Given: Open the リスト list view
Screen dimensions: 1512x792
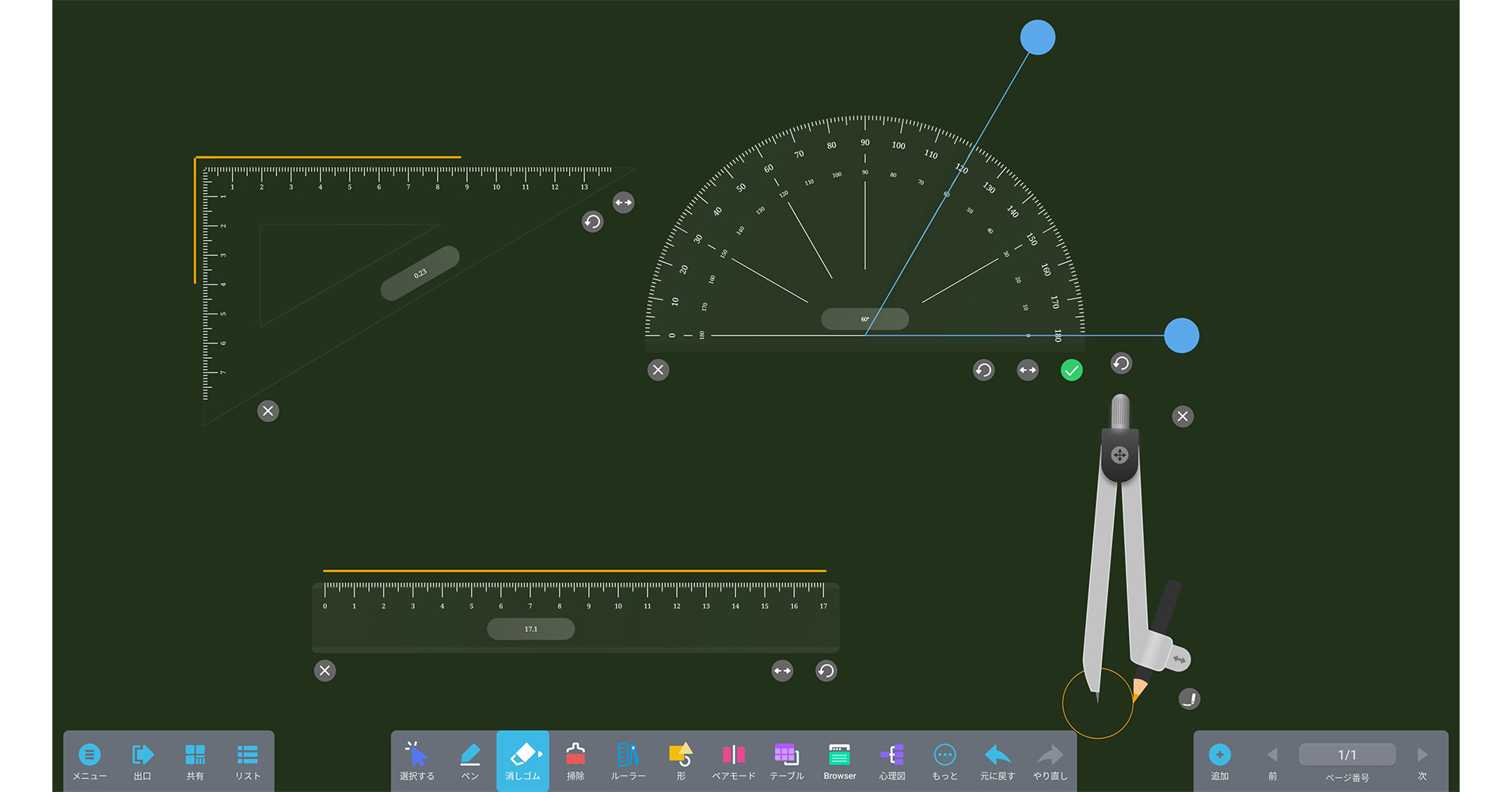Looking at the screenshot, I should [248, 761].
